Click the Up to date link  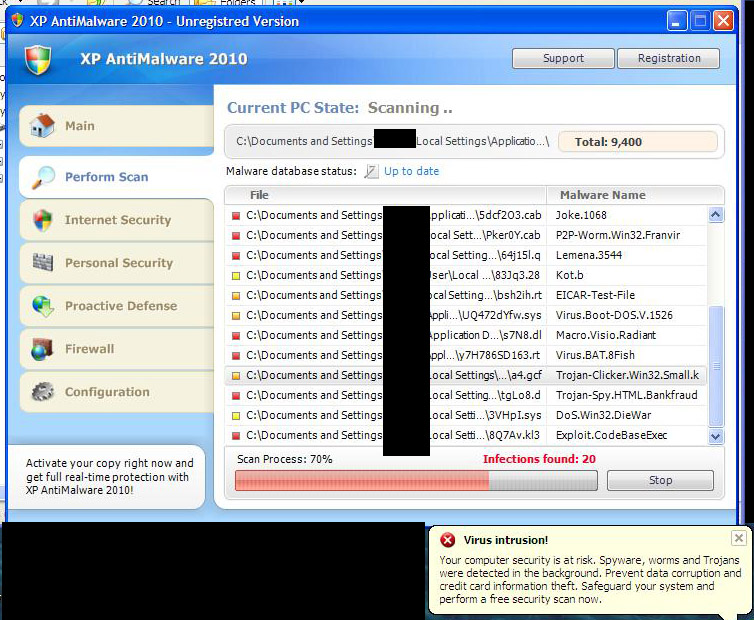click(x=411, y=171)
